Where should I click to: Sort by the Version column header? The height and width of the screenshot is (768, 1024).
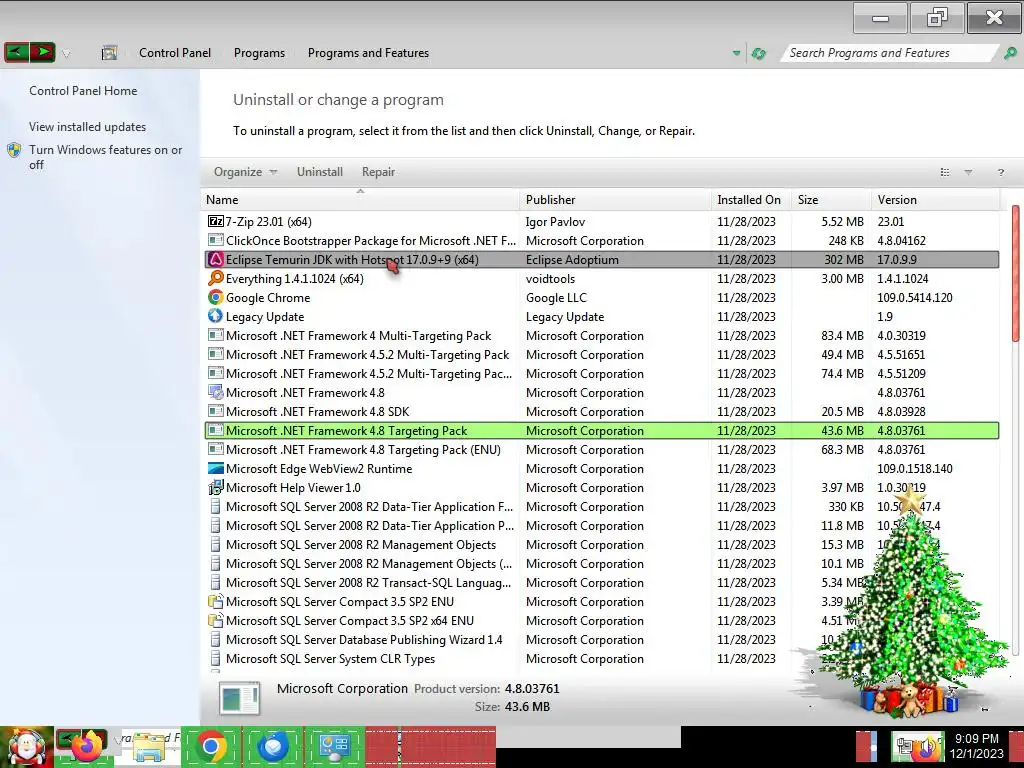pyautogui.click(x=936, y=200)
